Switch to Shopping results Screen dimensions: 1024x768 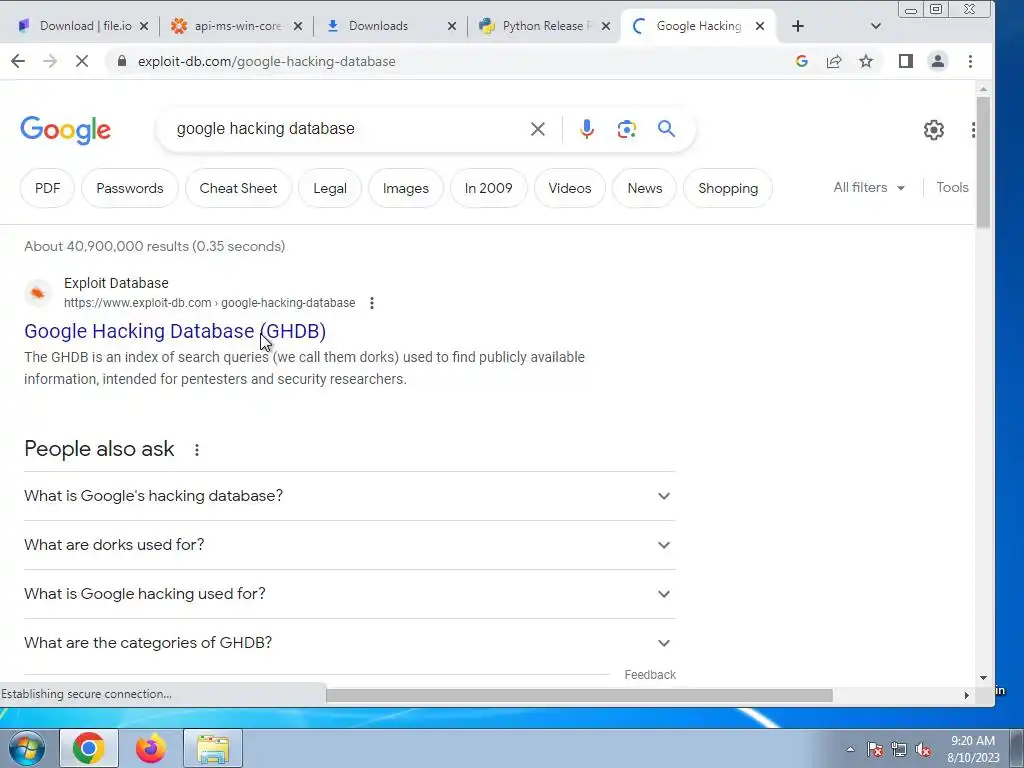[728, 188]
